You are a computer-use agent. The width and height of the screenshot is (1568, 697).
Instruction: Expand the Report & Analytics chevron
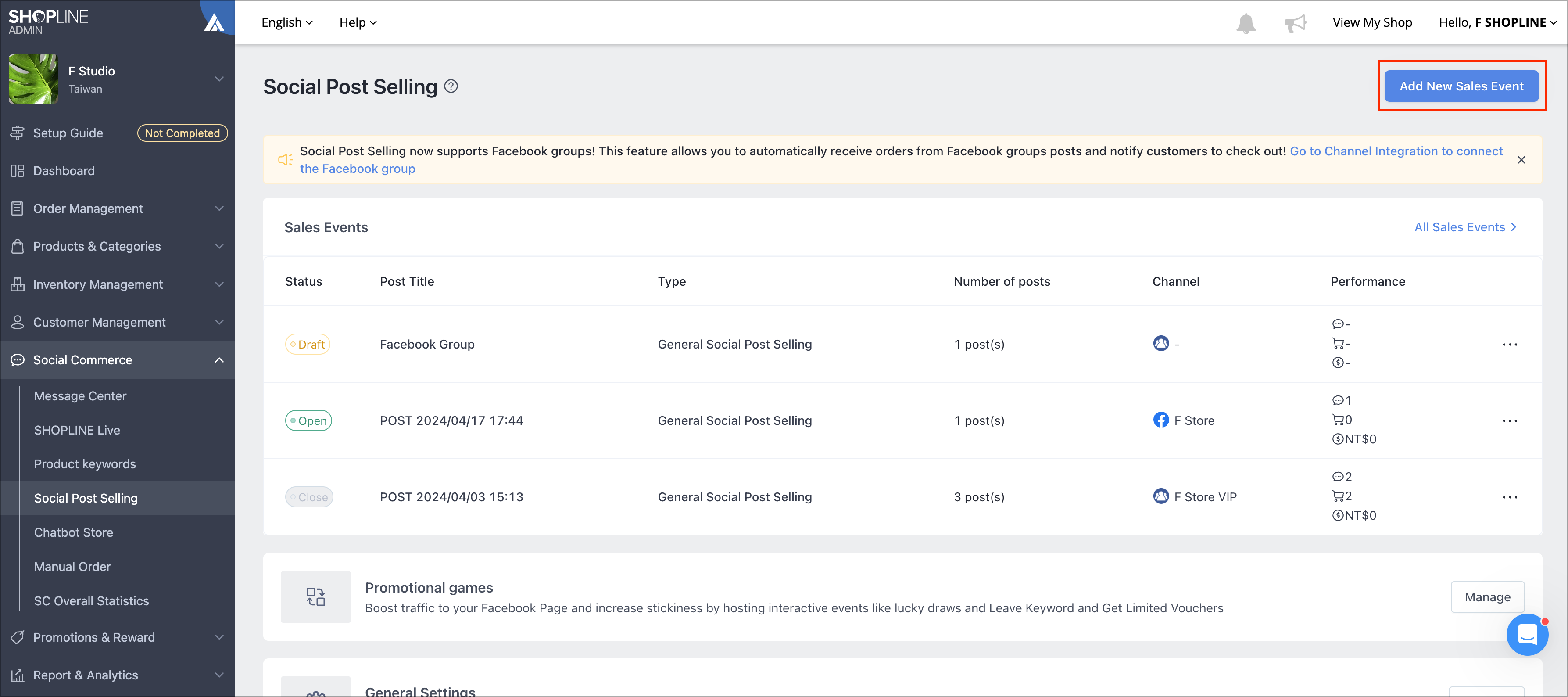(x=219, y=675)
